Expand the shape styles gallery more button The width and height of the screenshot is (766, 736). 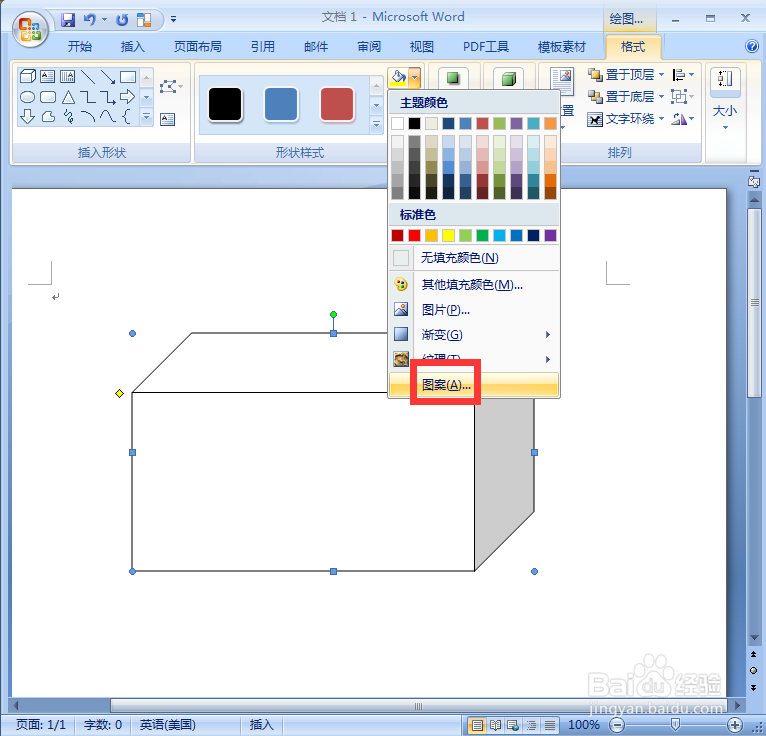click(376, 125)
